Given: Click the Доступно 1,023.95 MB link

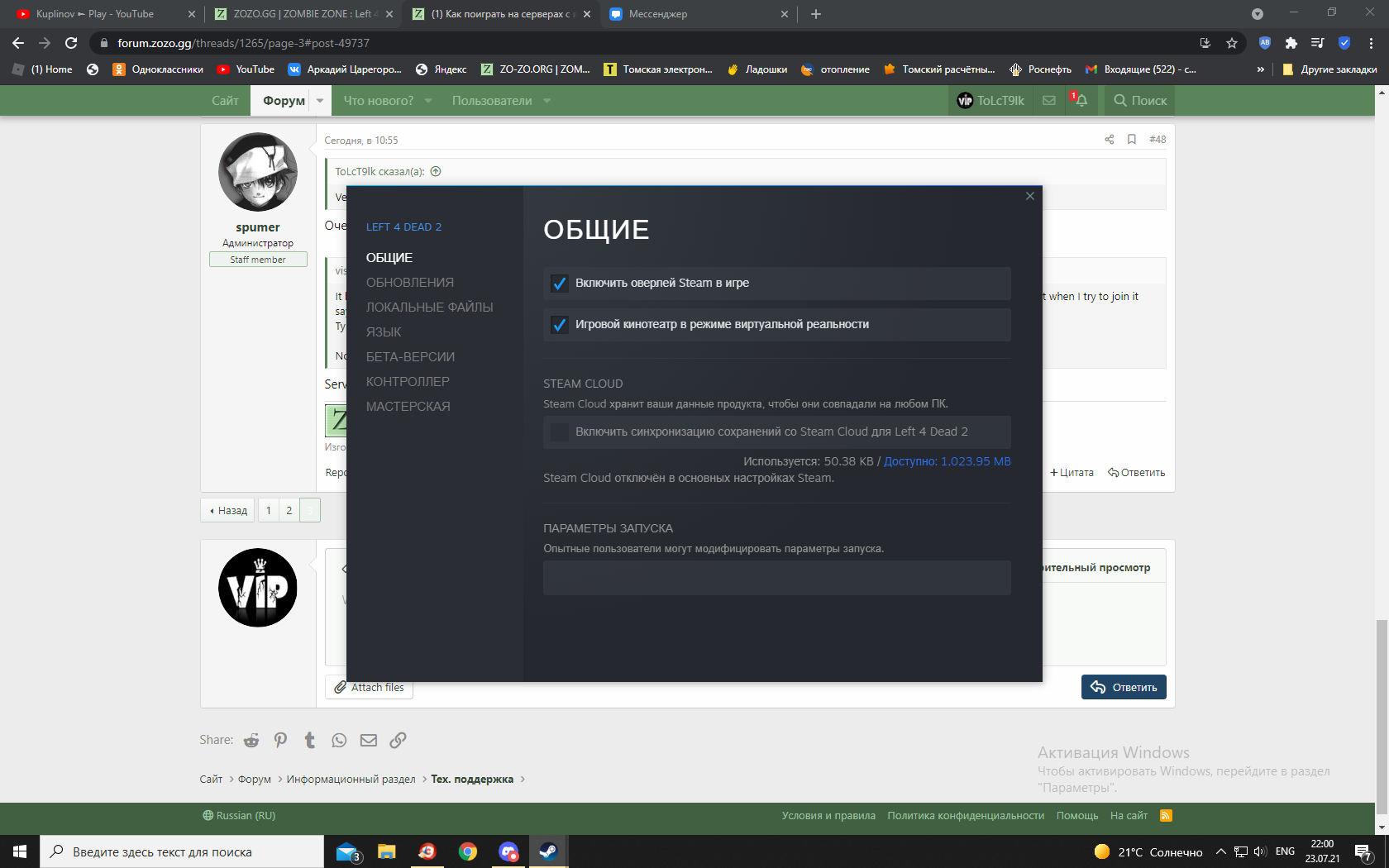Looking at the screenshot, I should pos(947,461).
